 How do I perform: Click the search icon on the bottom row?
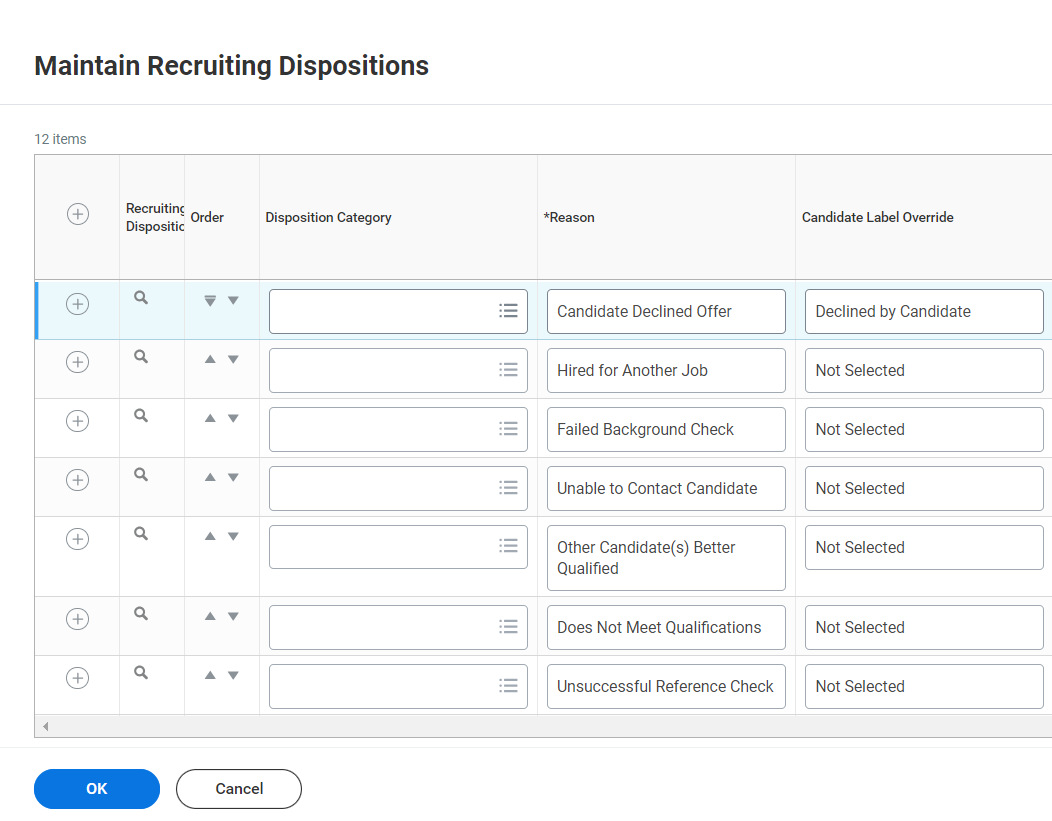click(x=141, y=672)
